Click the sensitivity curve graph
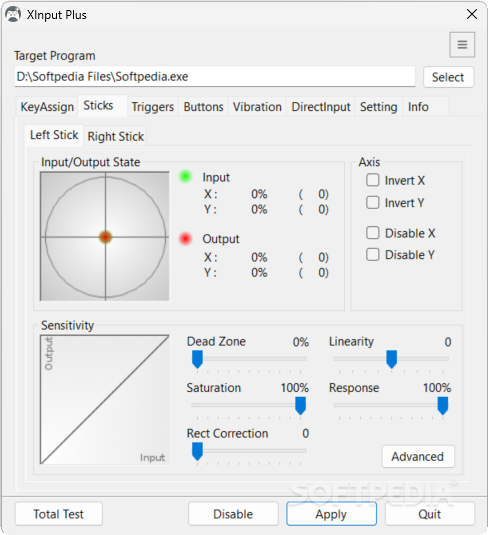Screen dimensions: 488x535 pos(105,400)
